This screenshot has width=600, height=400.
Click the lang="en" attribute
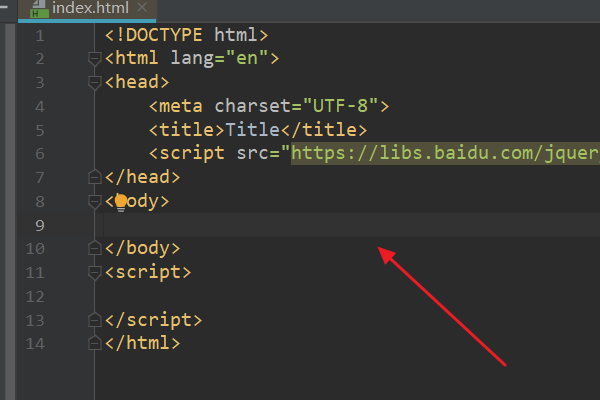click(219, 59)
